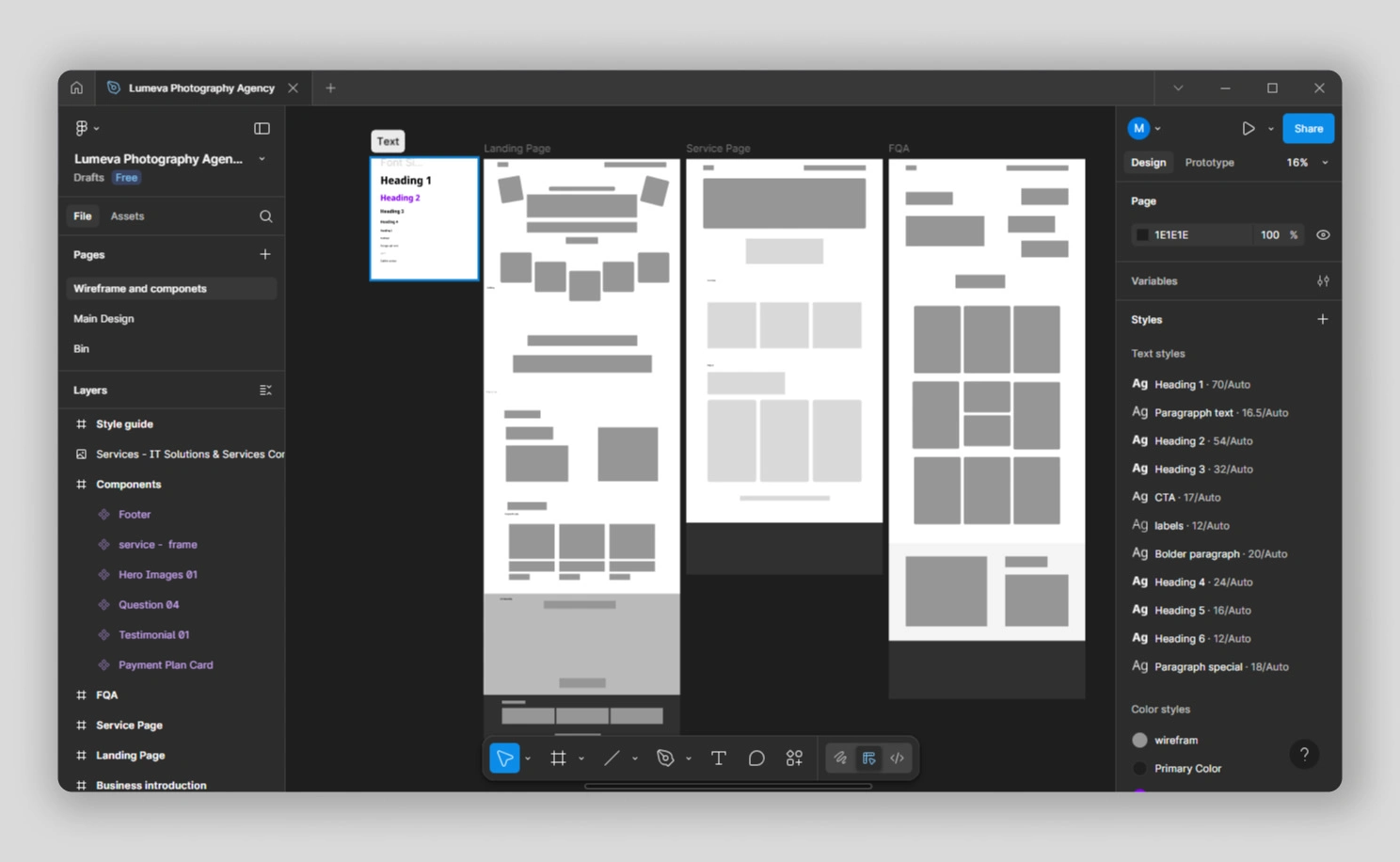
Task: Add a new page with plus icon
Action: [x=265, y=254]
